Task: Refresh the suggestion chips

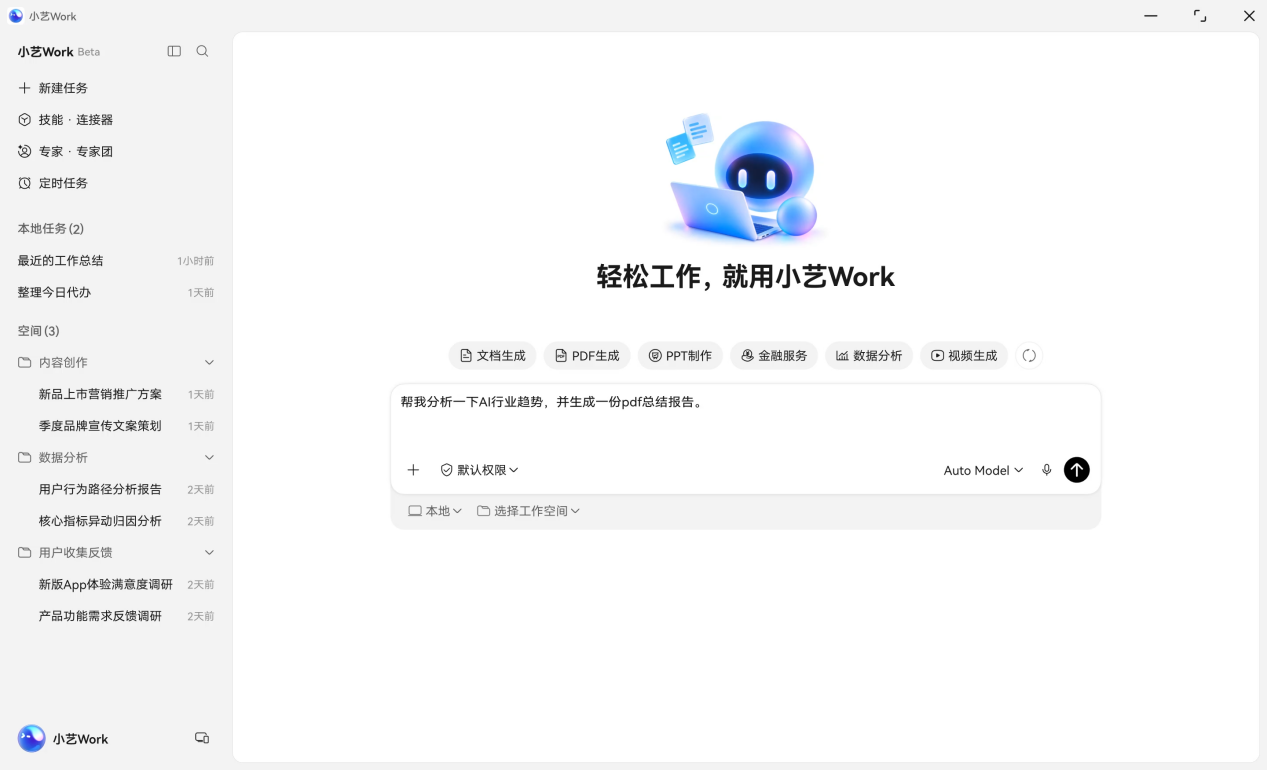Action: tap(1029, 356)
